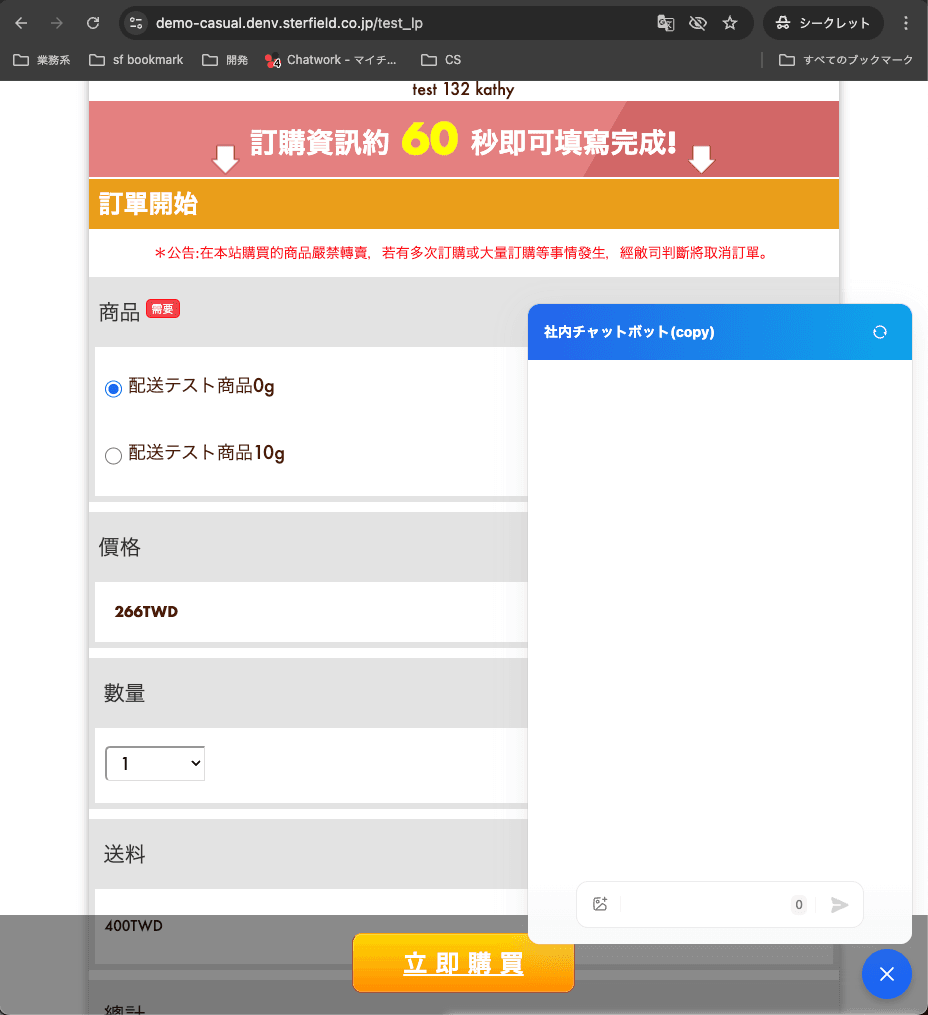Close the chatbot with the blue X button
Image resolution: width=928 pixels, height=1015 pixels.
[x=887, y=974]
